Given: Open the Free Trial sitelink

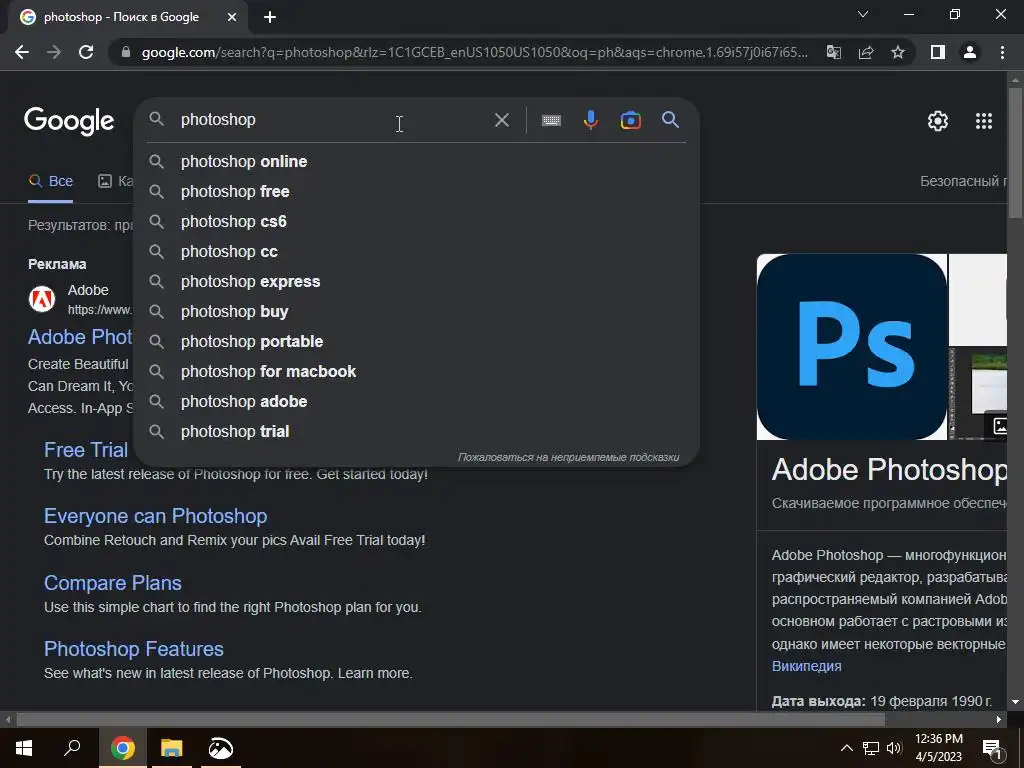Looking at the screenshot, I should tap(86, 450).
